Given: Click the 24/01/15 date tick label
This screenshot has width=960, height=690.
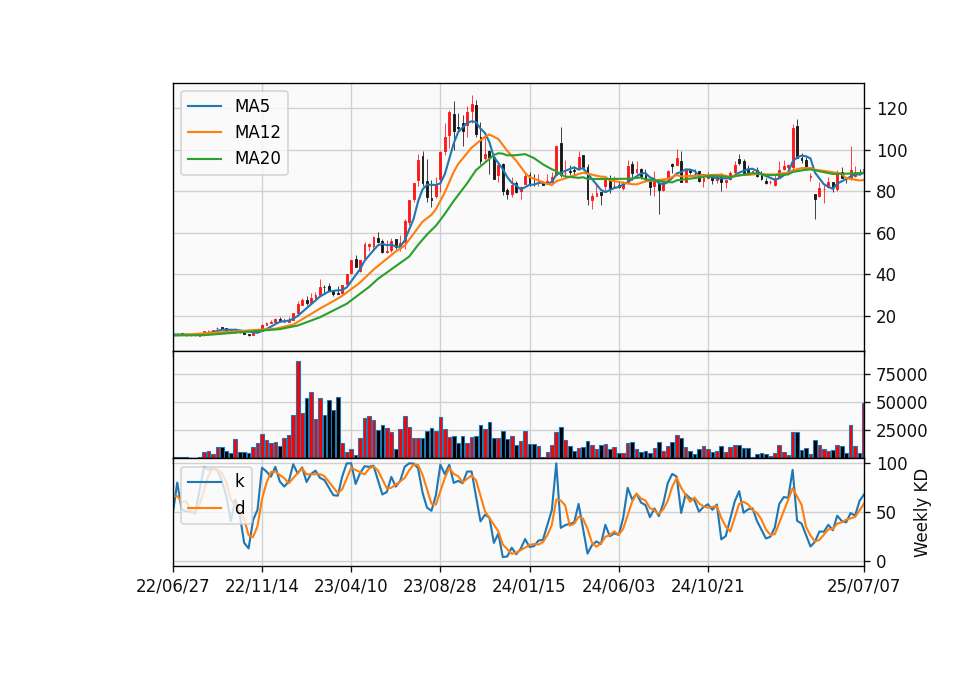Looking at the screenshot, I should click(529, 586).
